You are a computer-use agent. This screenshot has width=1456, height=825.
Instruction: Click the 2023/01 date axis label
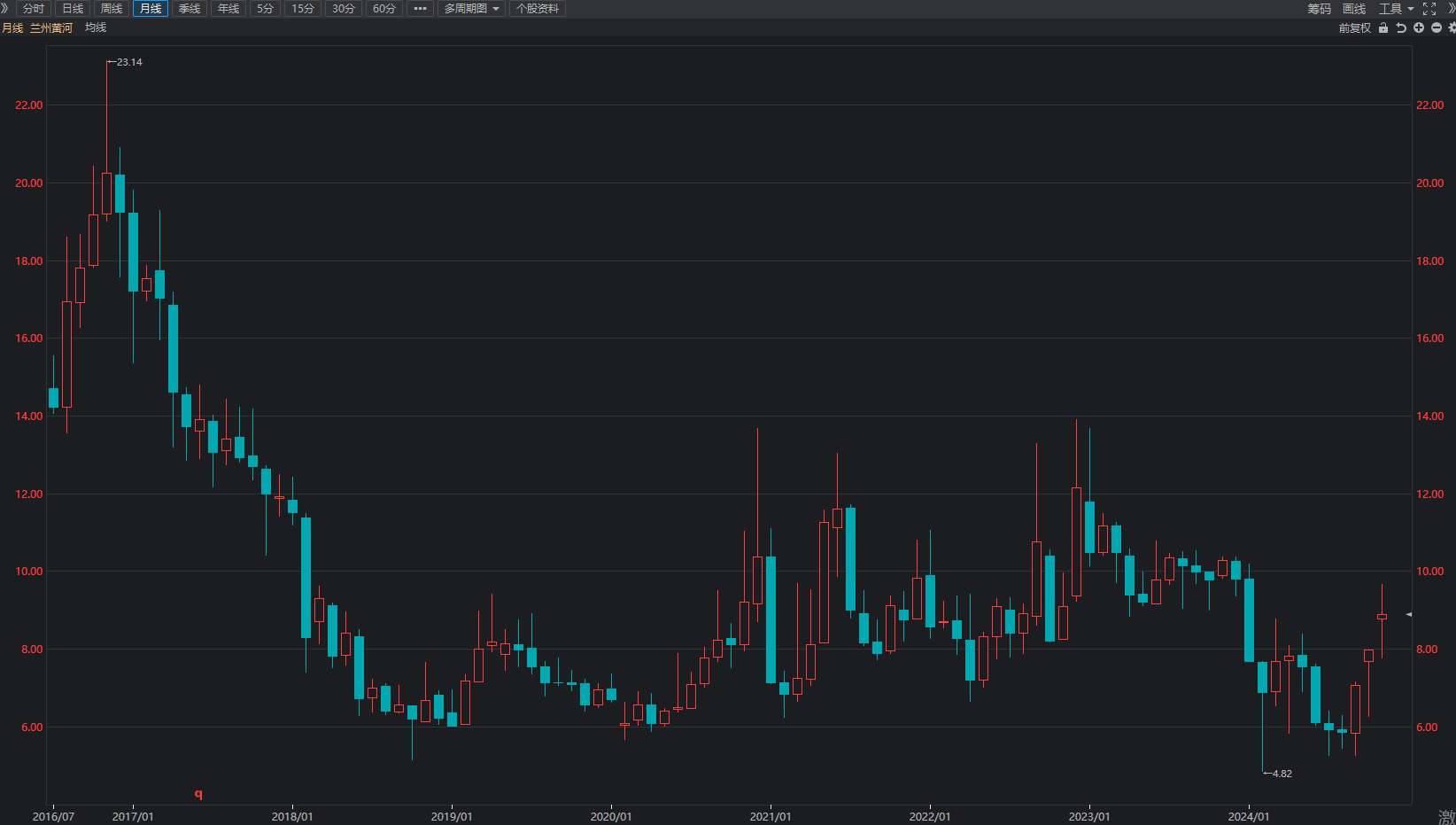(x=1089, y=817)
